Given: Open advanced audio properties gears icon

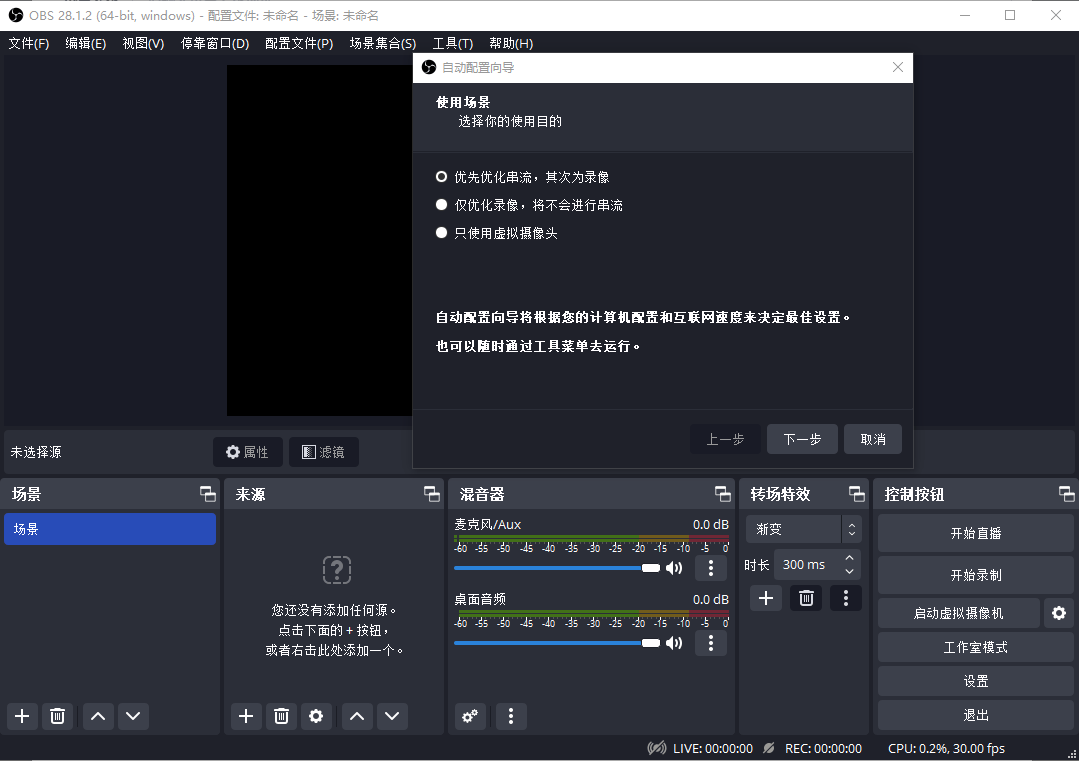Looking at the screenshot, I should pos(470,716).
